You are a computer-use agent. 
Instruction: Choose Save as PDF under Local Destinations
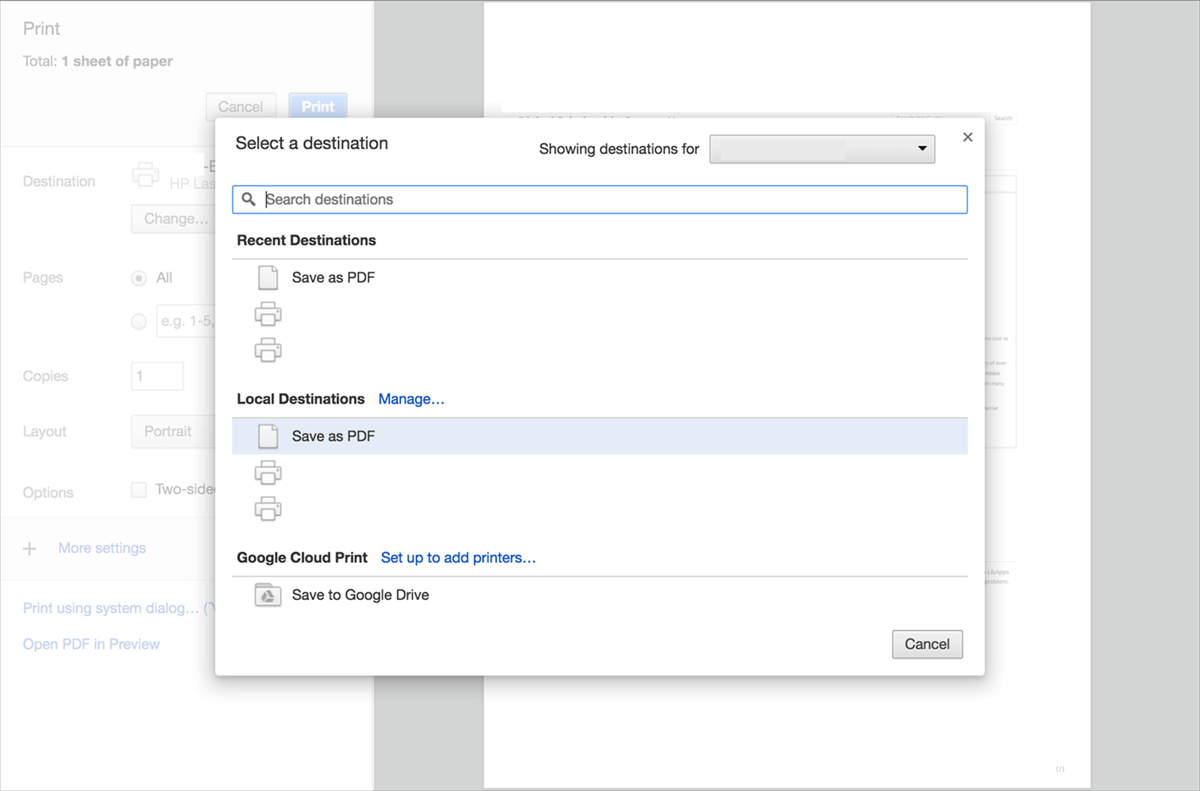click(x=333, y=436)
